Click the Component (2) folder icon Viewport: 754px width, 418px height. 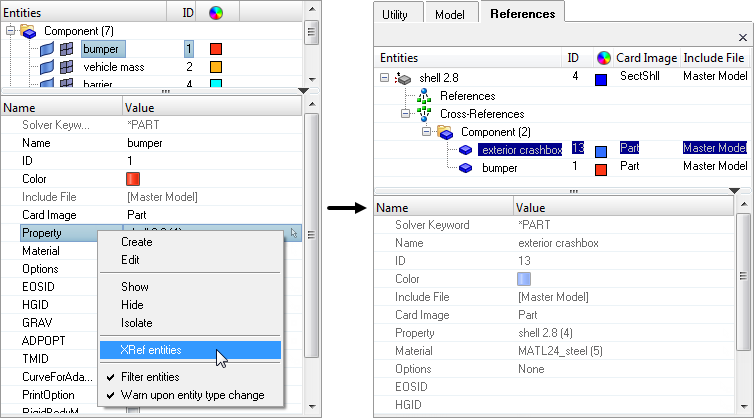[x=445, y=132]
